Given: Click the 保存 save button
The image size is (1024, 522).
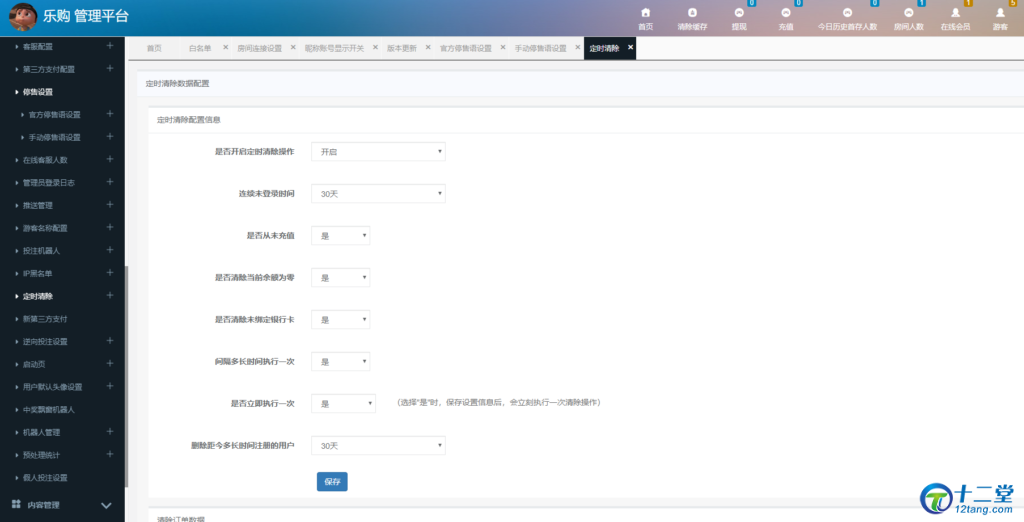Looking at the screenshot, I should (332, 481).
